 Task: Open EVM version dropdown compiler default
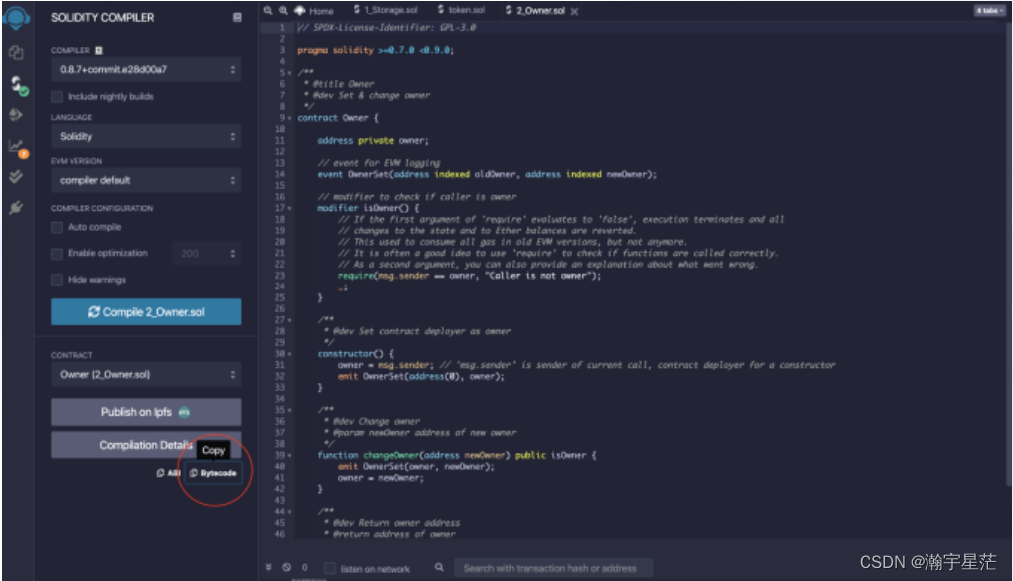click(146, 180)
